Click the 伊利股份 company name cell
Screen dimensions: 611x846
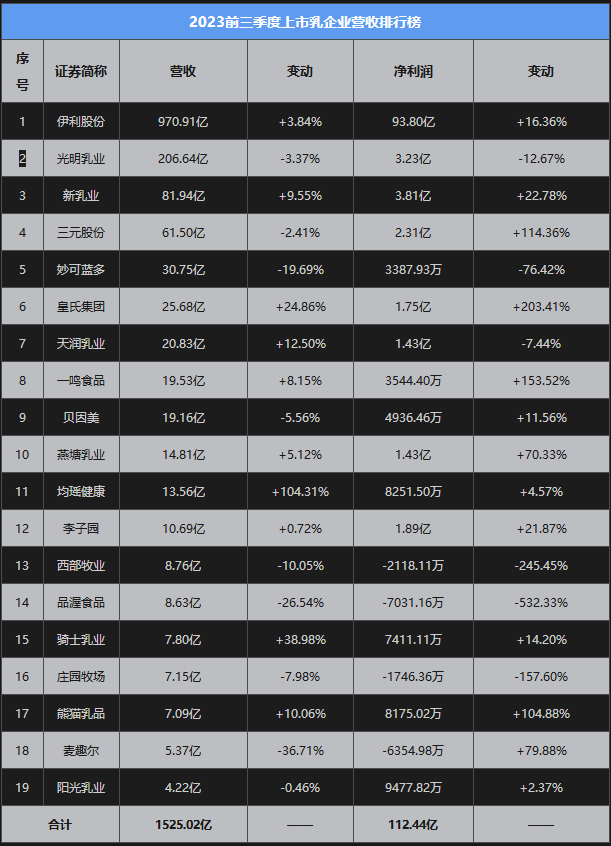click(x=81, y=121)
